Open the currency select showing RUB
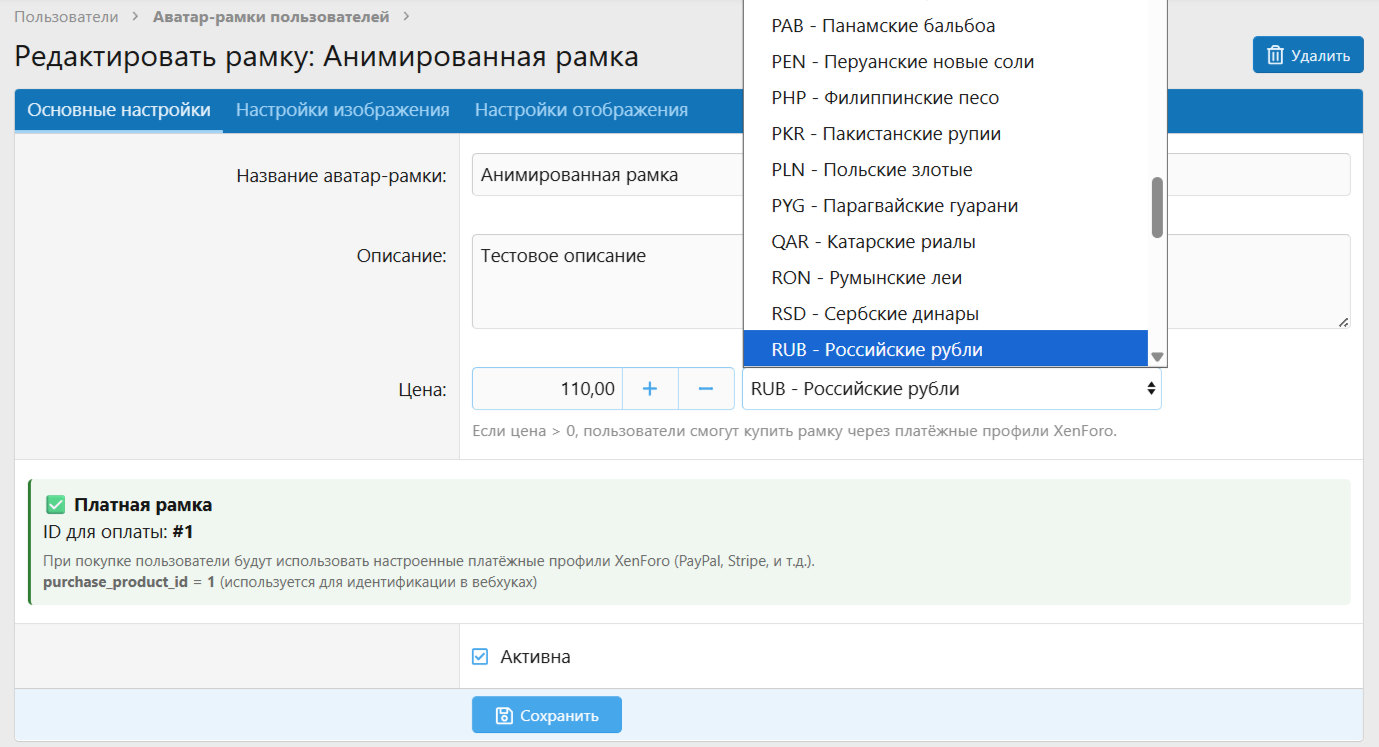Screen dimensions: 1379x747 point(951,389)
